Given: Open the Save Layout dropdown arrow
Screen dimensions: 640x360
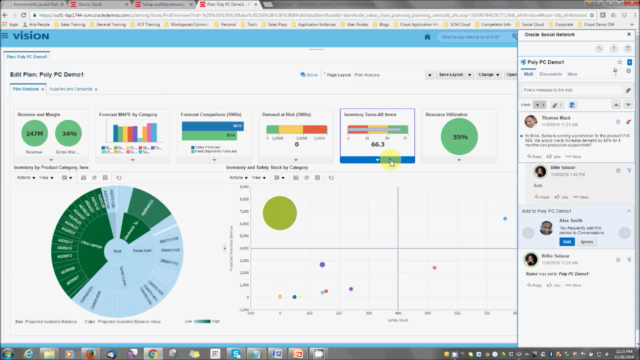Looking at the screenshot, I should (x=469, y=75).
